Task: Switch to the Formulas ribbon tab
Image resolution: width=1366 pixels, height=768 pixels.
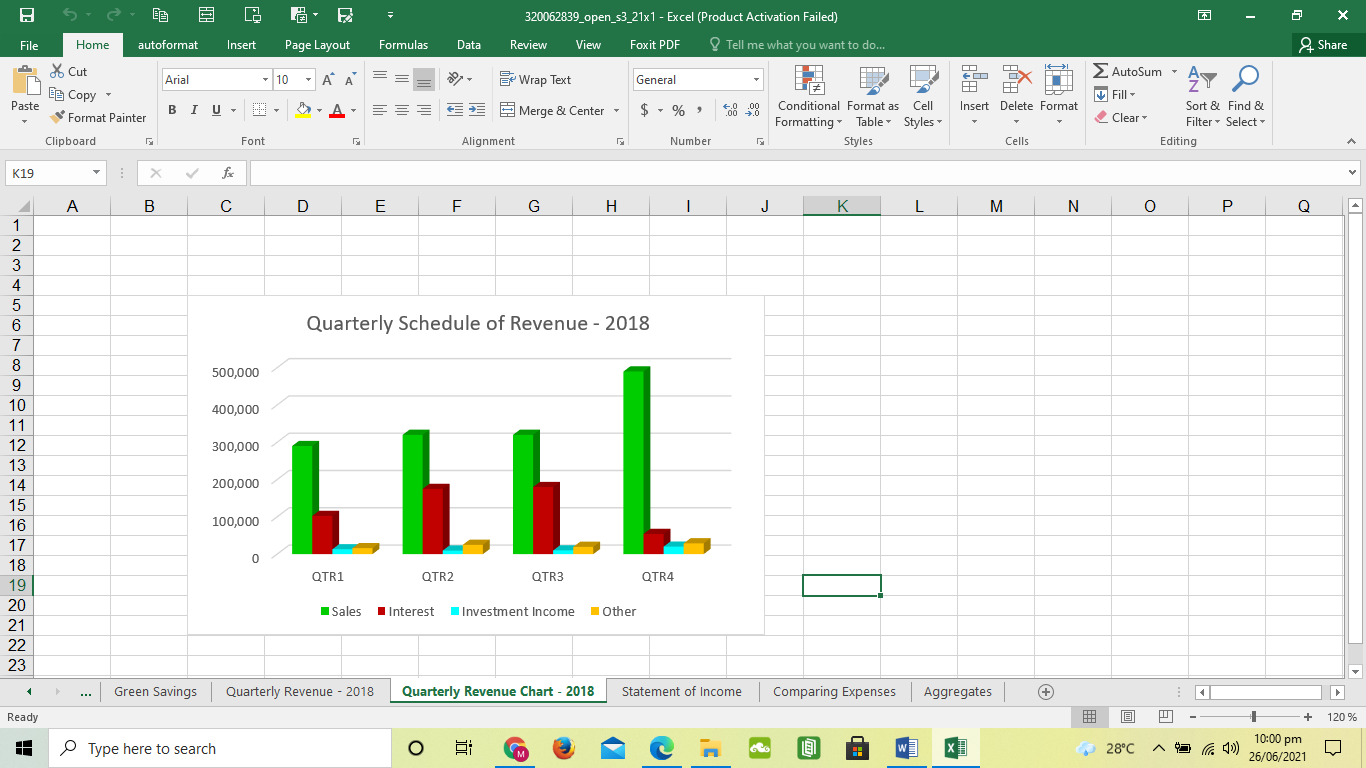Action: click(x=403, y=45)
